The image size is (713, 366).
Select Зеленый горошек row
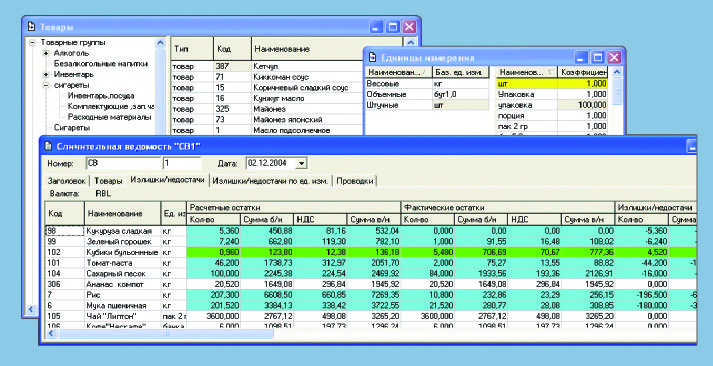pos(371,241)
